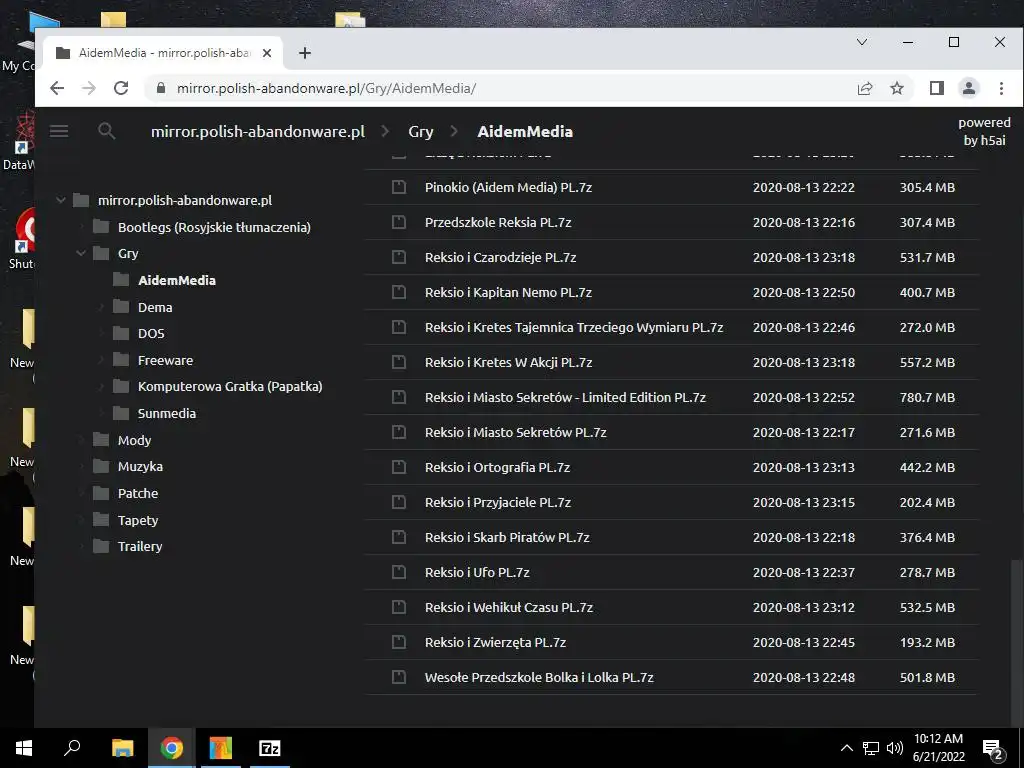Open the Tapety folder in the tree
The width and height of the screenshot is (1024, 768).
pos(138,520)
